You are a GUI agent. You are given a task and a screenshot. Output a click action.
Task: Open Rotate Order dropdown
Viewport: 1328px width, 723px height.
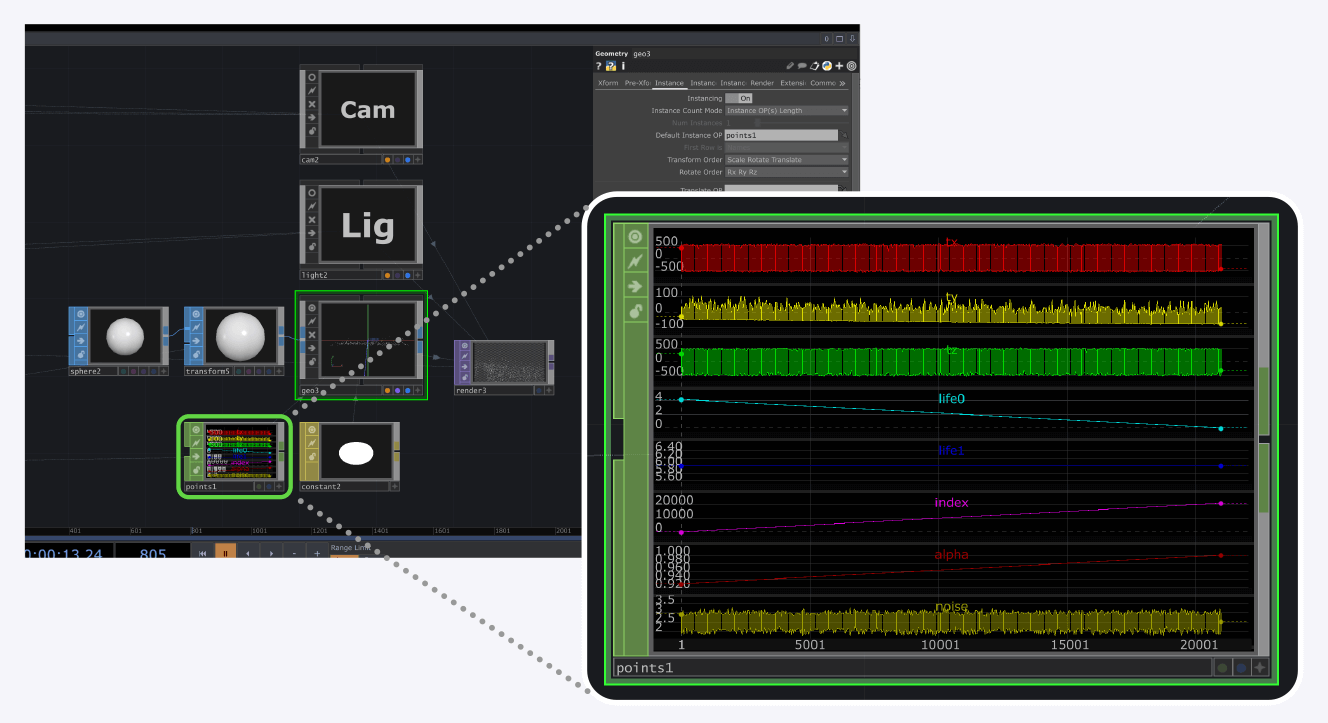[787, 172]
